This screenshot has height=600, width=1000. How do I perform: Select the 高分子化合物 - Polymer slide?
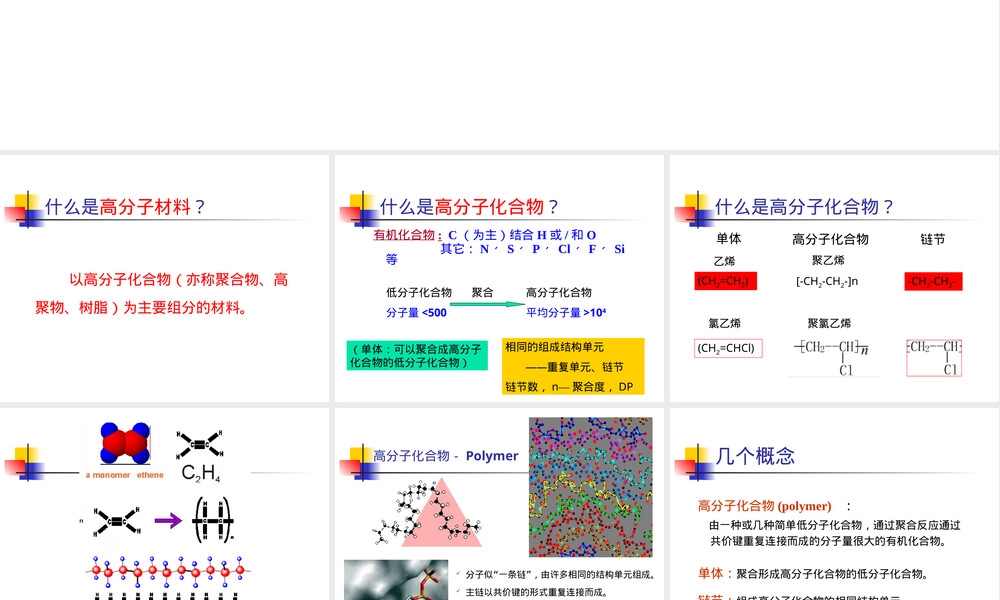pyautogui.click(x=499, y=504)
